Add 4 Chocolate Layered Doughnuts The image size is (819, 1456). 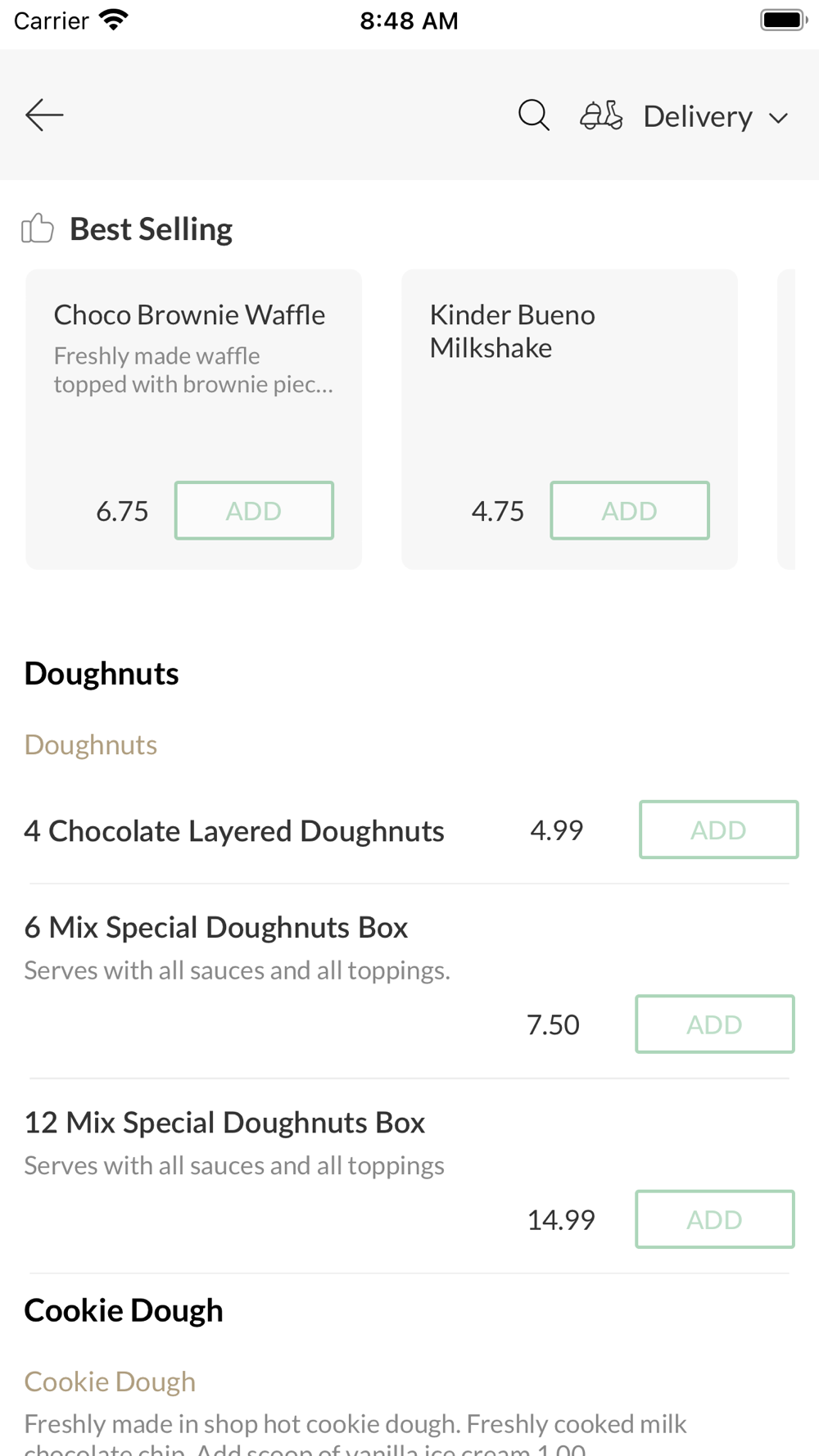(718, 830)
